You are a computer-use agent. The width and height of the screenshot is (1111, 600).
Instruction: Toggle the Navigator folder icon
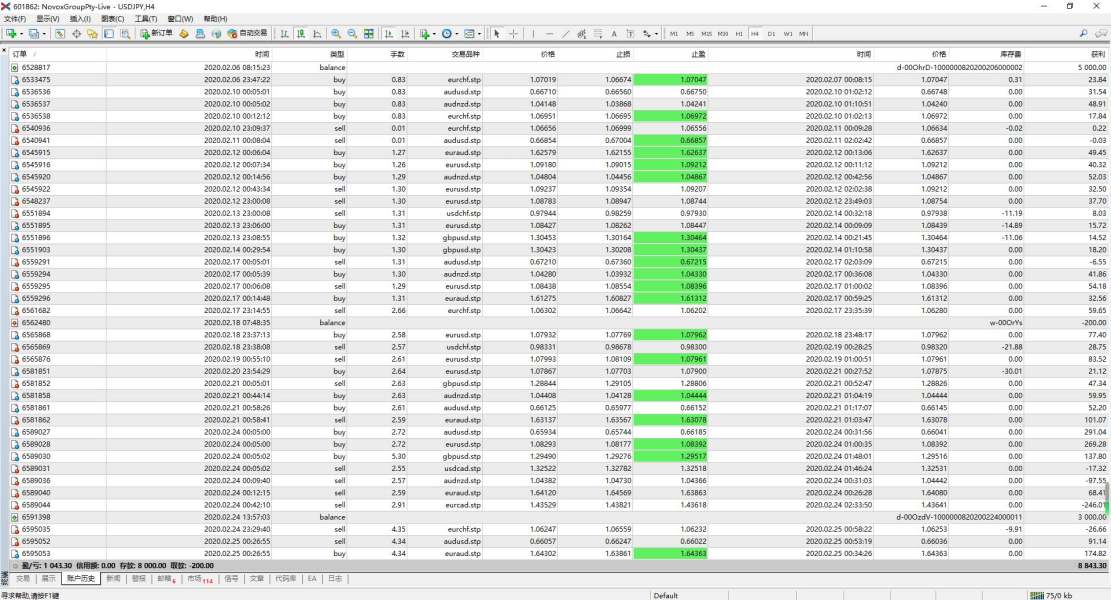(x=92, y=33)
